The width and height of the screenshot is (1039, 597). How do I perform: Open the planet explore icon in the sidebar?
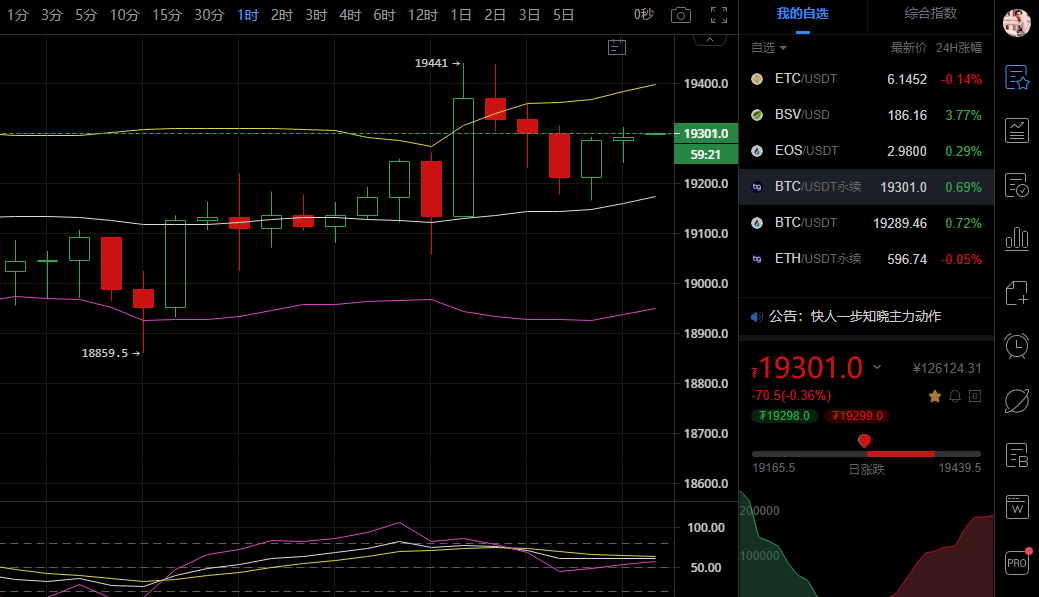click(x=1016, y=400)
